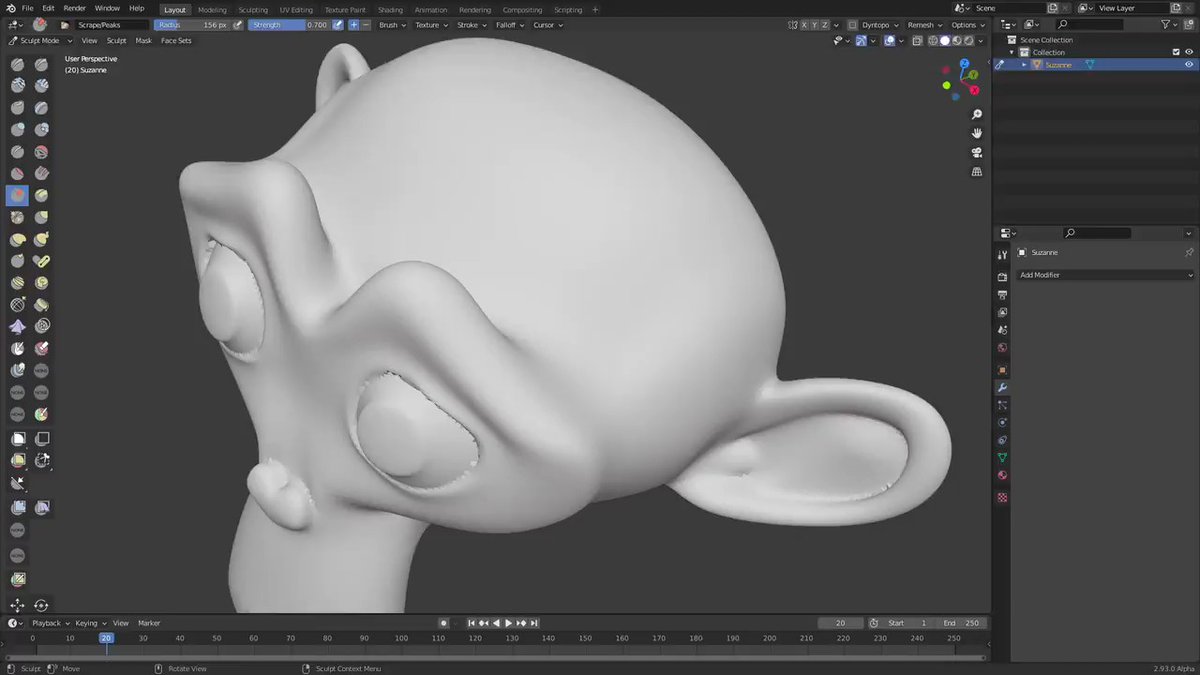Open the Falloff settings dropdown
Image resolution: width=1200 pixels, height=675 pixels.
510,25
